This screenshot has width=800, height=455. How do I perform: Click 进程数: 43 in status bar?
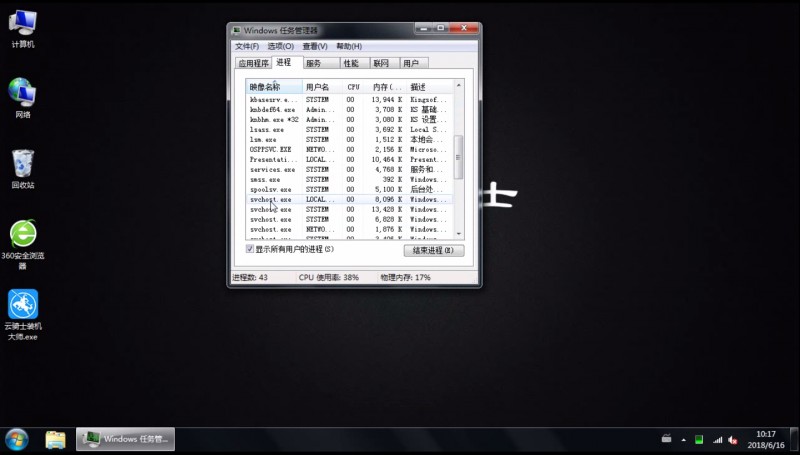pos(250,277)
